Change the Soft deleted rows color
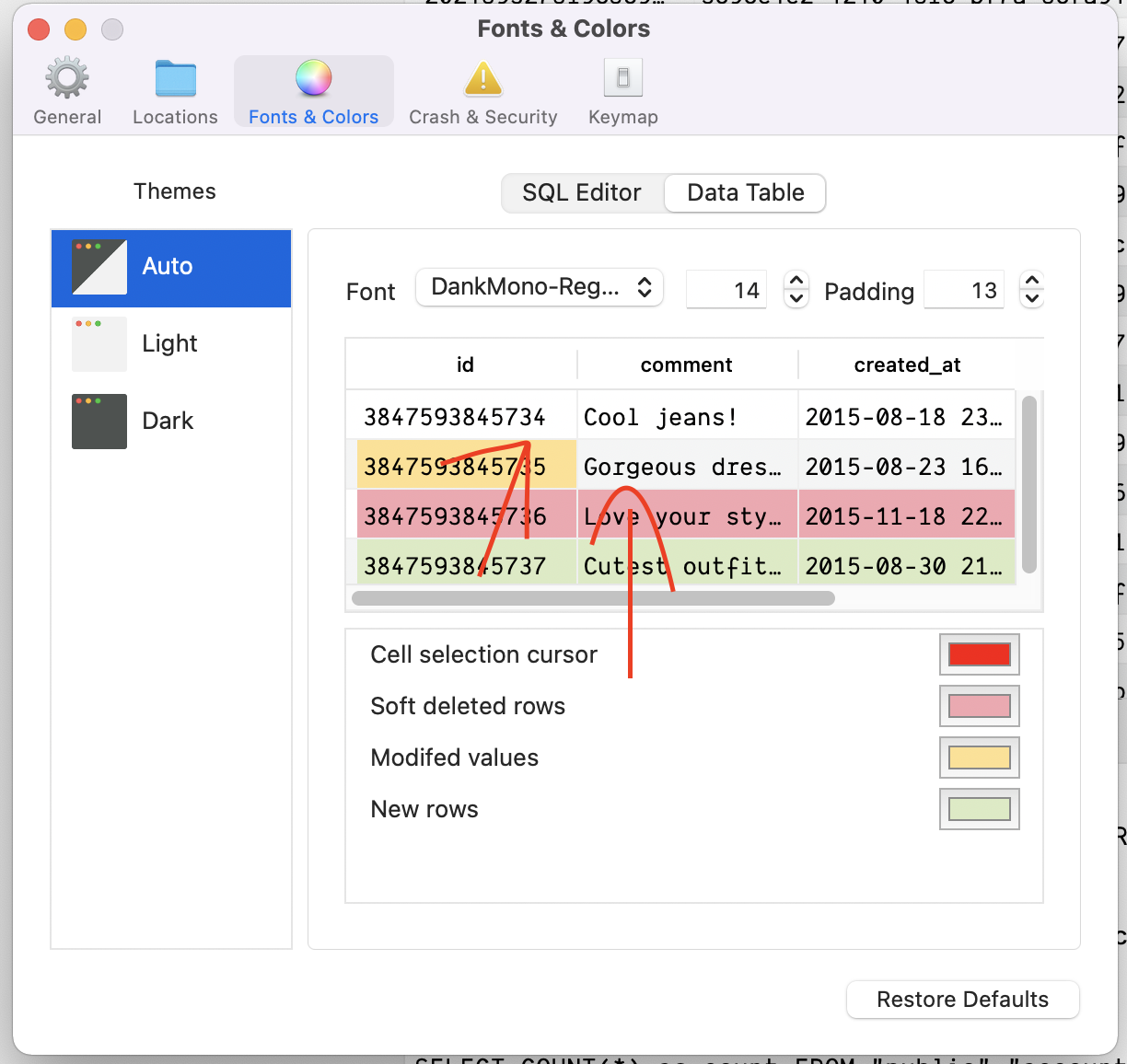This screenshot has height=1064, width=1127. coord(979,706)
